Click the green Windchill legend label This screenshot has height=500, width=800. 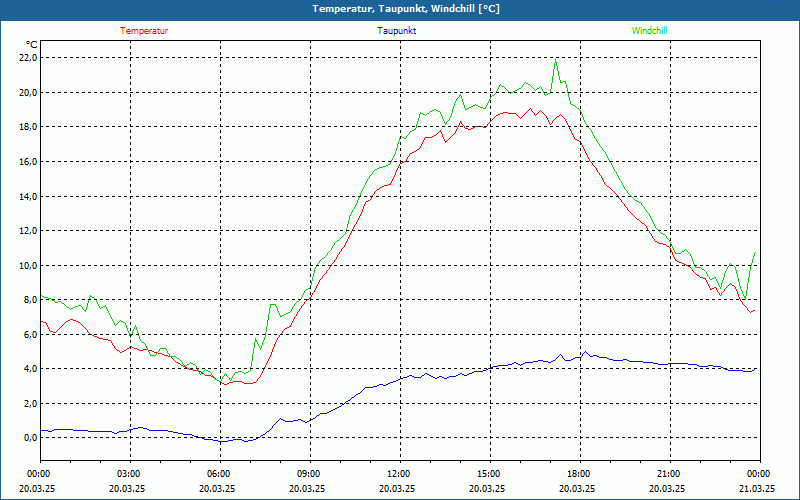[649, 31]
